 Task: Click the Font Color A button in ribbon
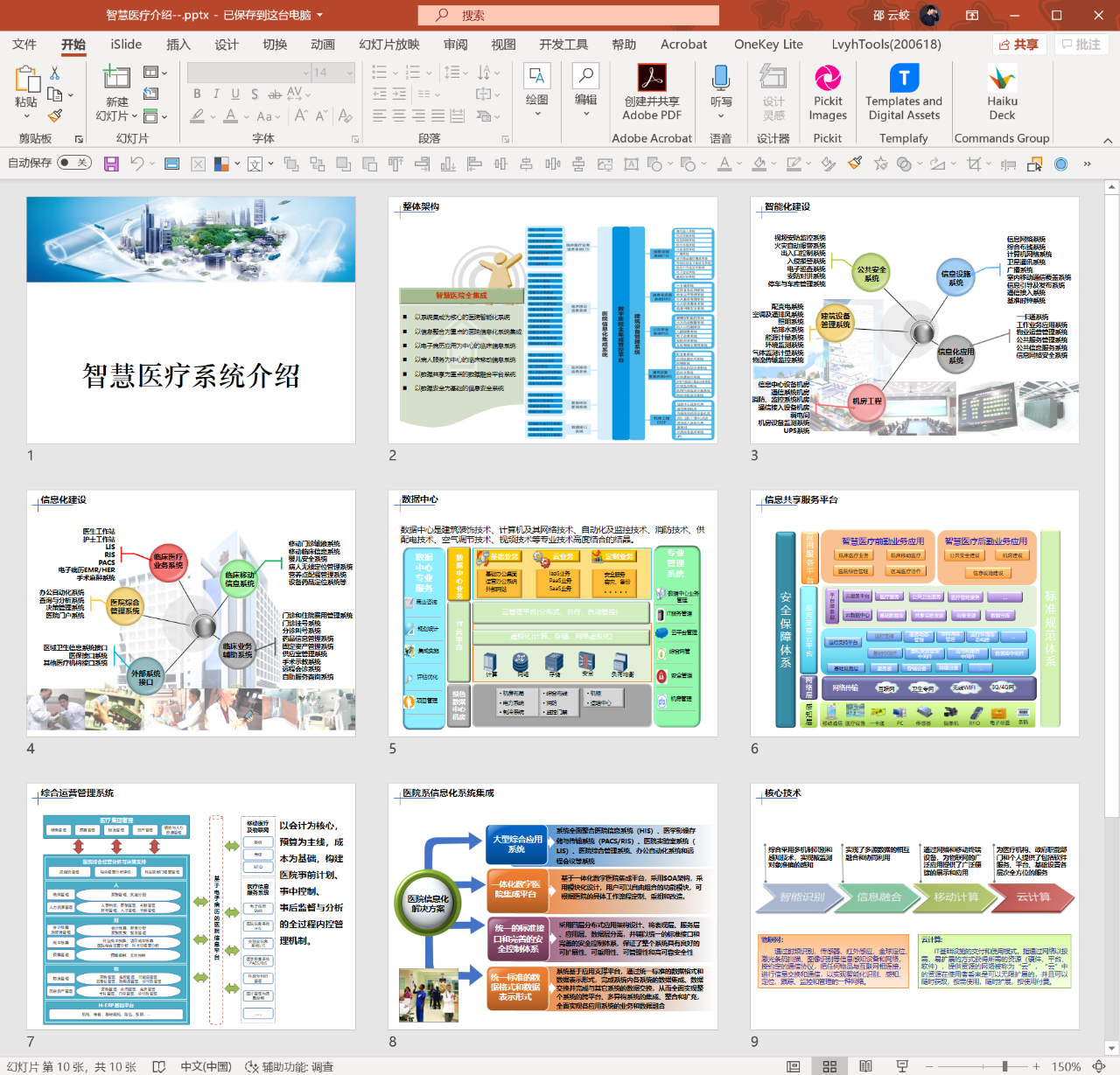(x=230, y=115)
